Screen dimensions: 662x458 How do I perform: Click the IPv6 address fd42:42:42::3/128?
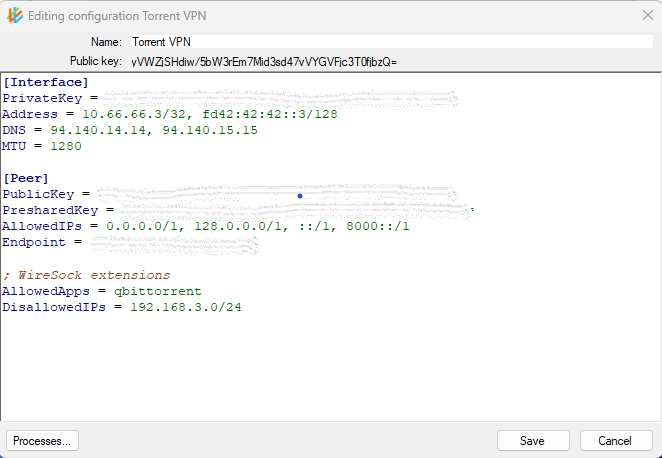(x=270, y=114)
